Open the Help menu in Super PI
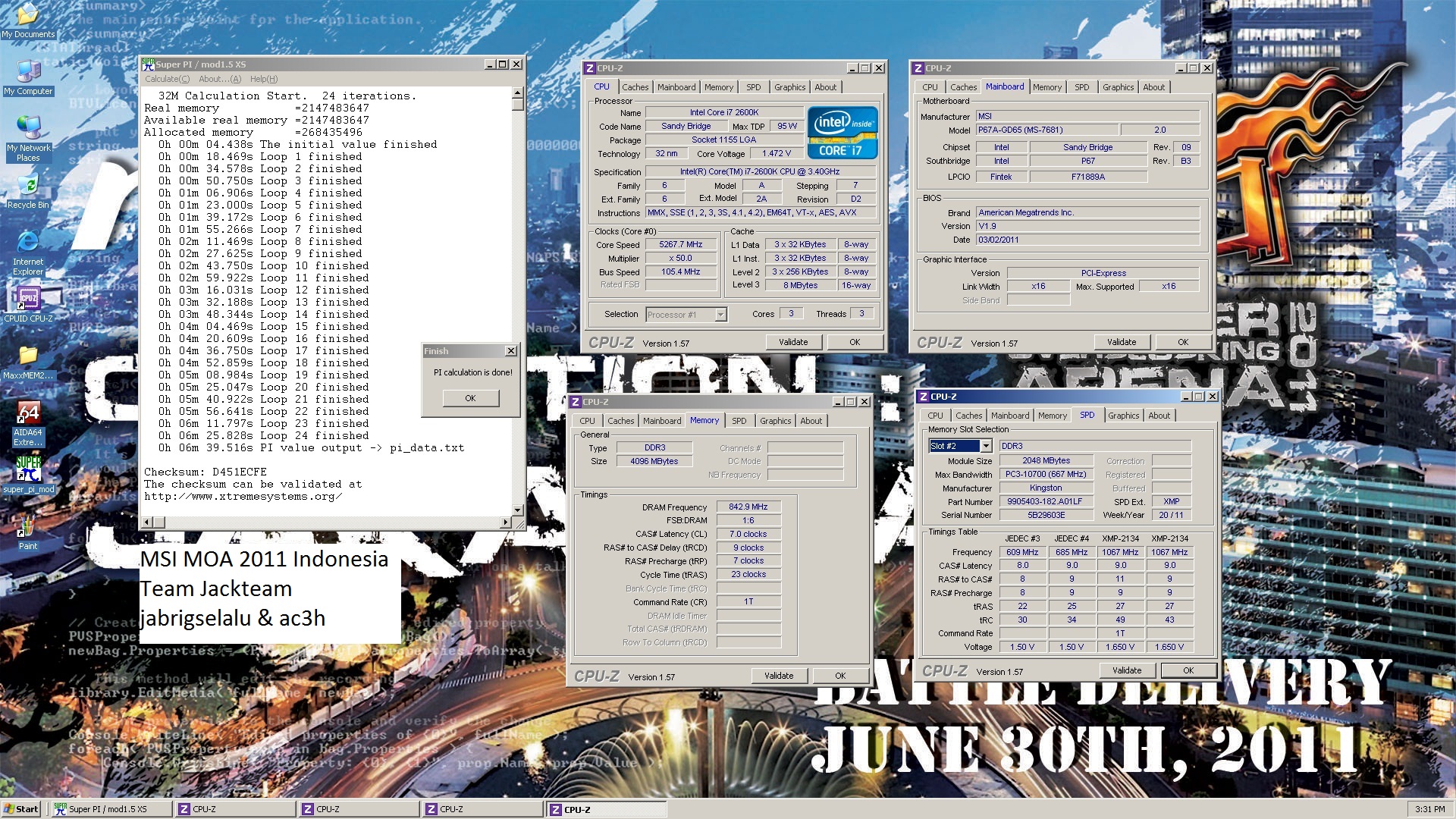Image resolution: width=1456 pixels, height=819 pixels. [263, 79]
